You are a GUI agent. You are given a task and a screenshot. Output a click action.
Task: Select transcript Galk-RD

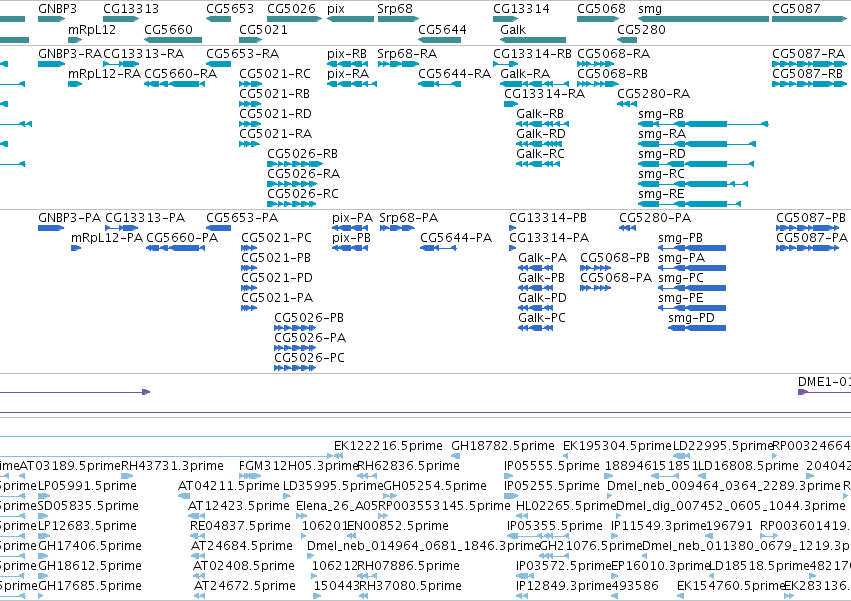[x=541, y=134]
